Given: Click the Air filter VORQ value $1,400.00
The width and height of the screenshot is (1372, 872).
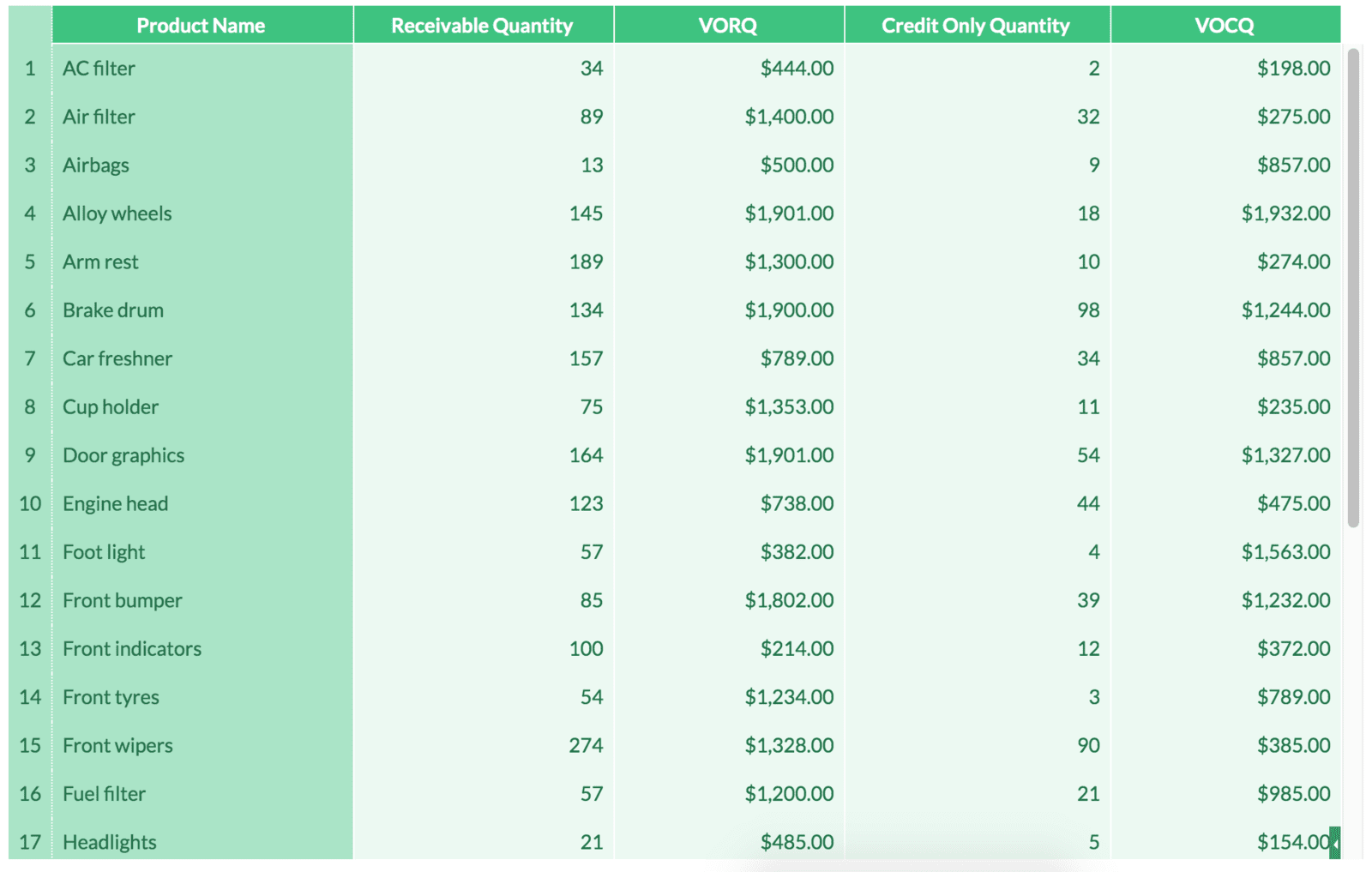Looking at the screenshot, I should [789, 117].
